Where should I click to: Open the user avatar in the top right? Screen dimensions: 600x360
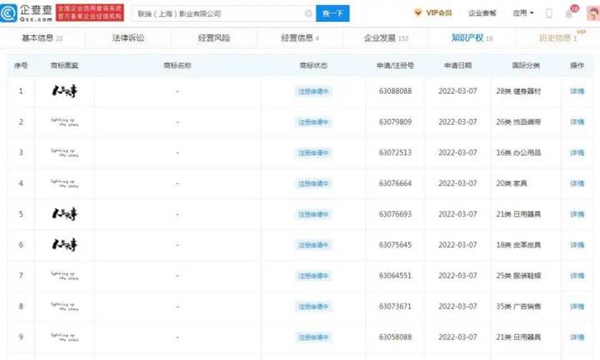pyautogui.click(x=593, y=13)
